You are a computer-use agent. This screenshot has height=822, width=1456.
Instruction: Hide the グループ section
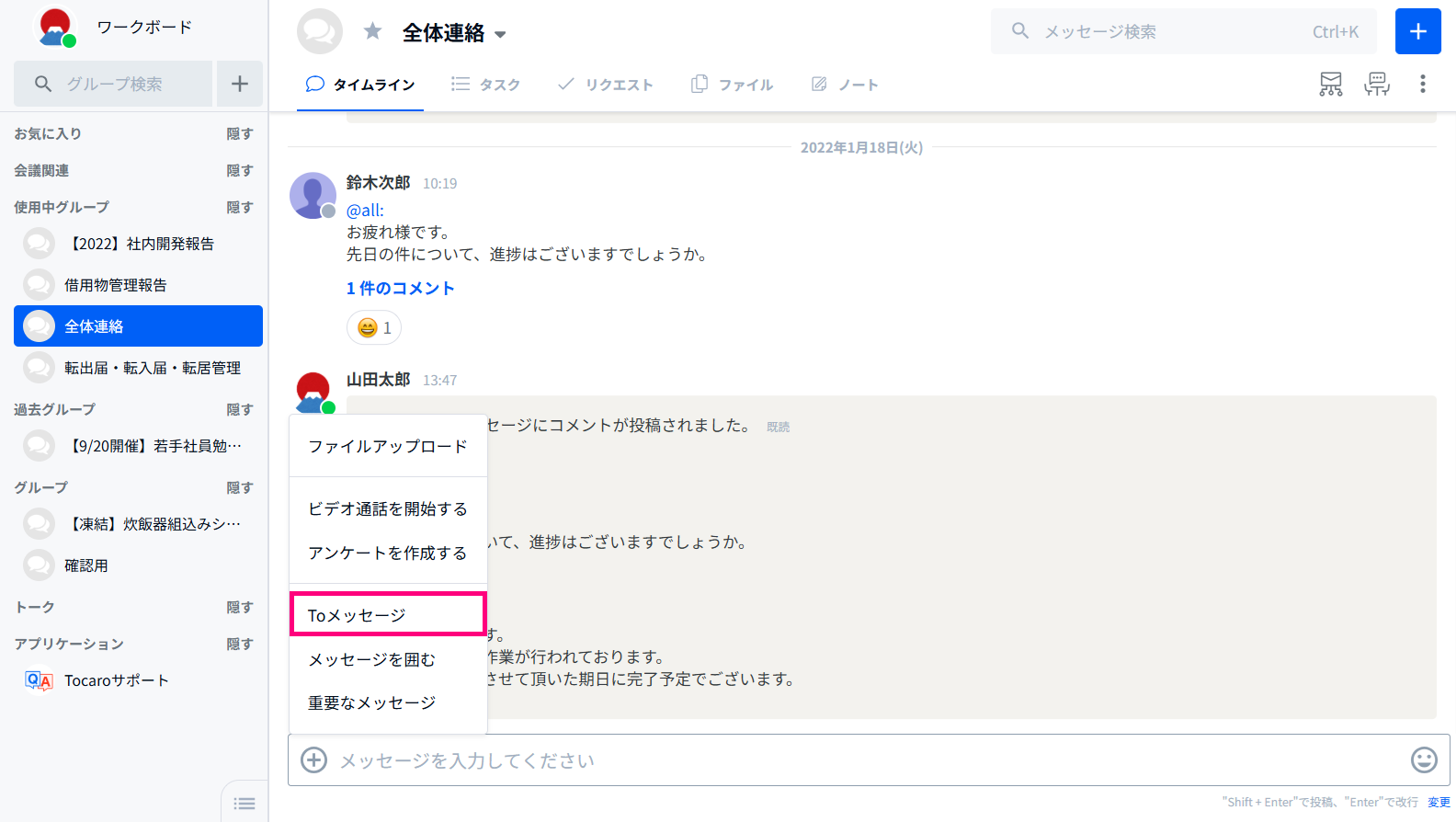[x=240, y=487]
